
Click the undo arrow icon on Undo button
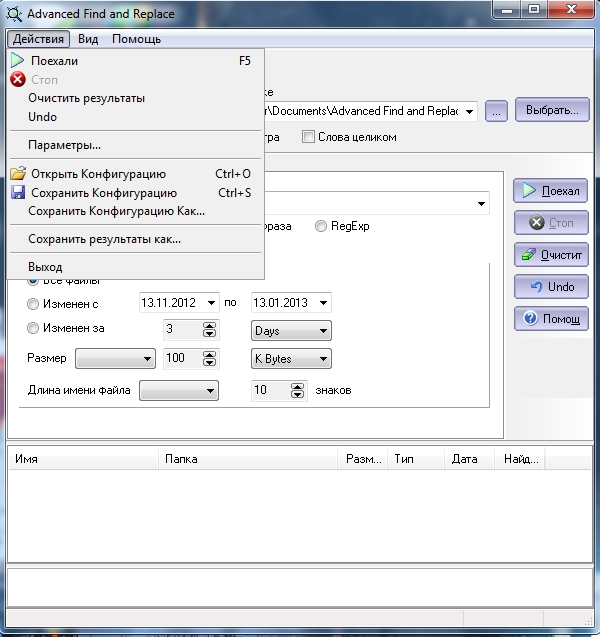(x=537, y=287)
